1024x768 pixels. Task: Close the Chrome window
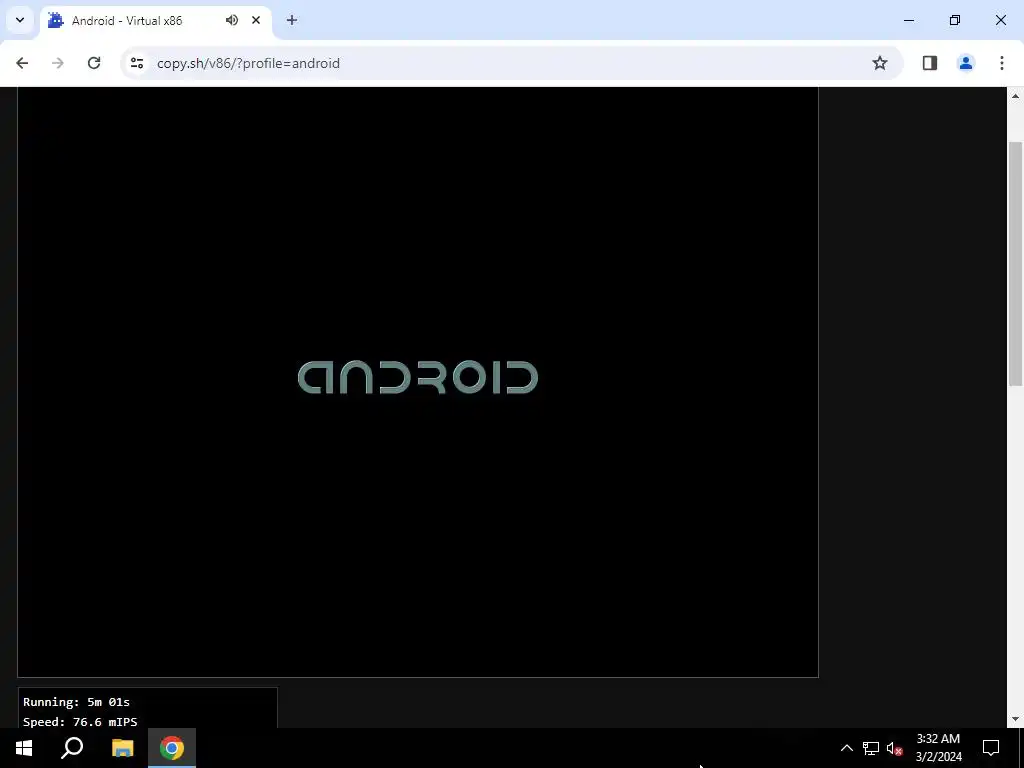(1000, 20)
